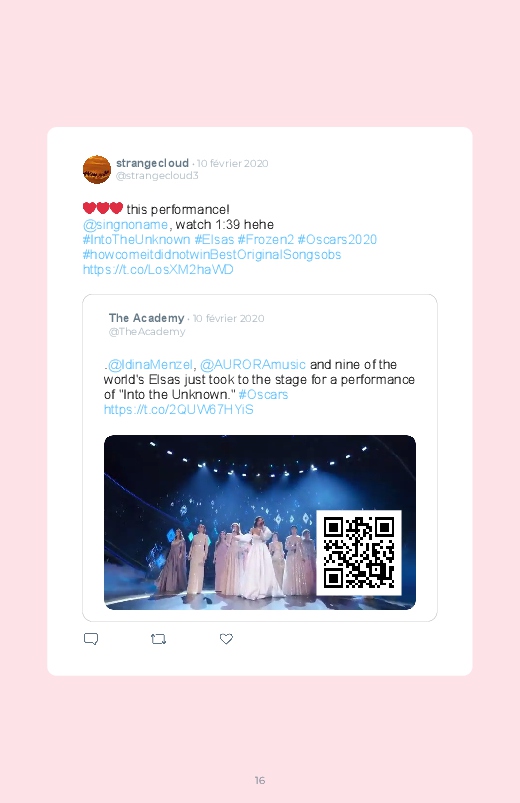Click the retweet arrows icon
This screenshot has height=803, width=520.
coord(158,639)
